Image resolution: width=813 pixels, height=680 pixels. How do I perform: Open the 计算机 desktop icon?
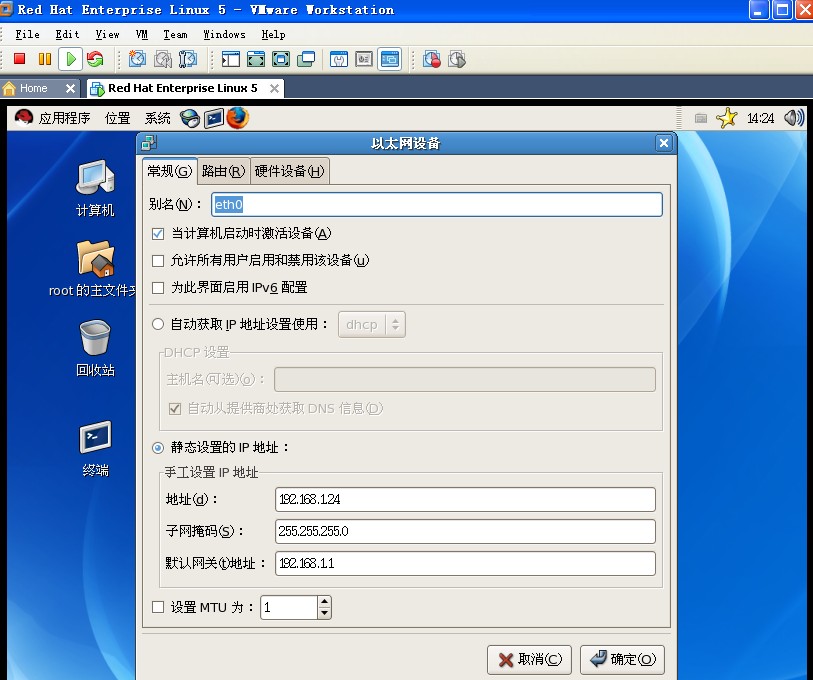tap(95, 188)
